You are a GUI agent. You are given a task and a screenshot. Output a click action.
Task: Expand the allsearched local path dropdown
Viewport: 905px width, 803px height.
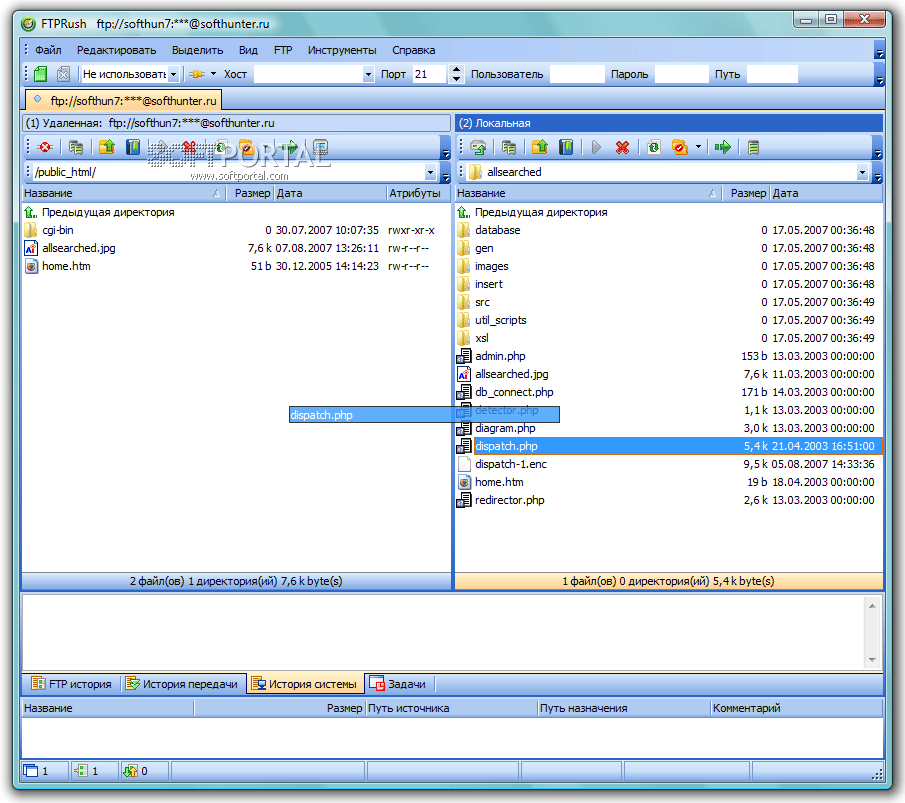click(862, 172)
